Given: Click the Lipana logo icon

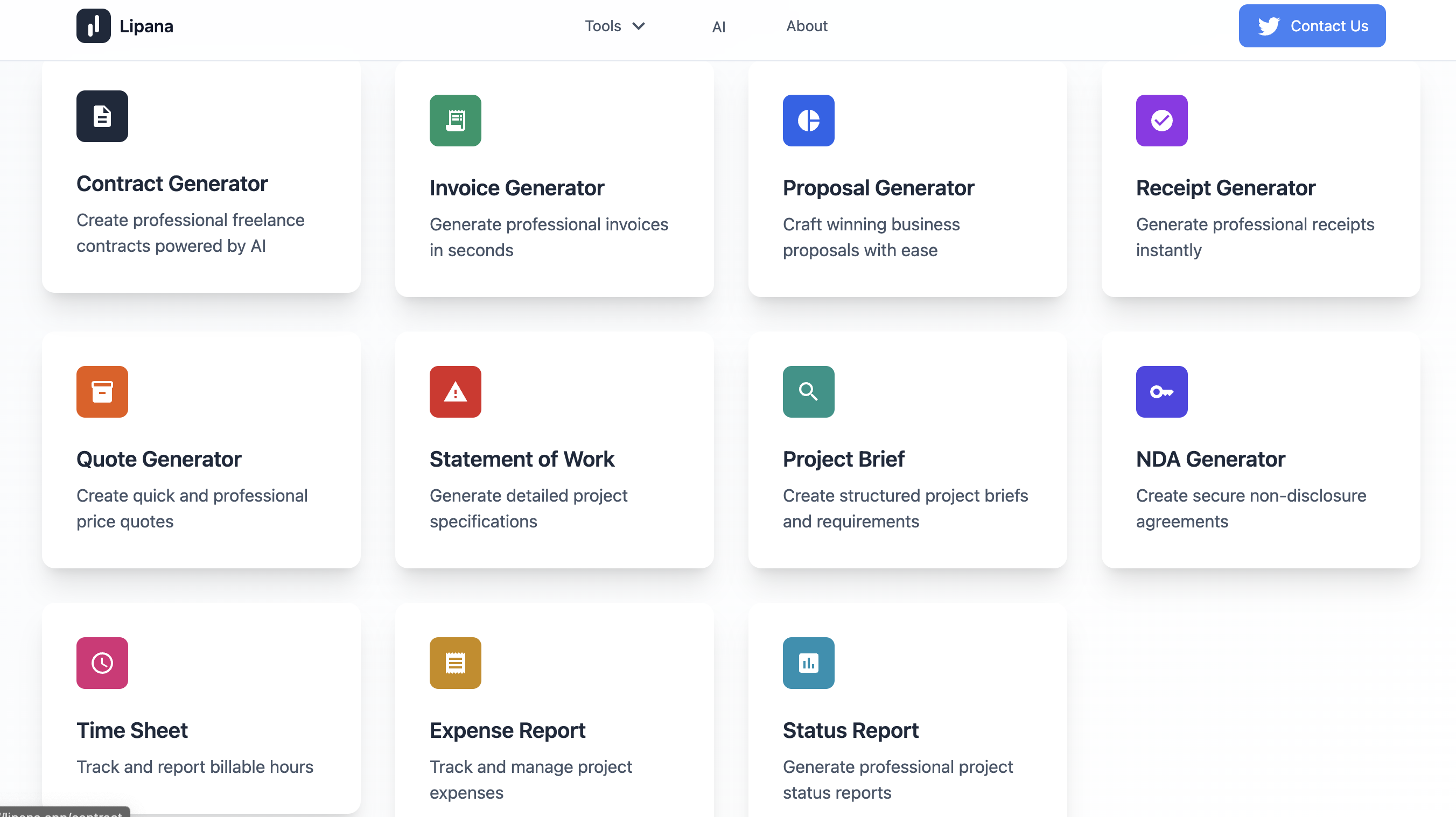Looking at the screenshot, I should [93, 26].
